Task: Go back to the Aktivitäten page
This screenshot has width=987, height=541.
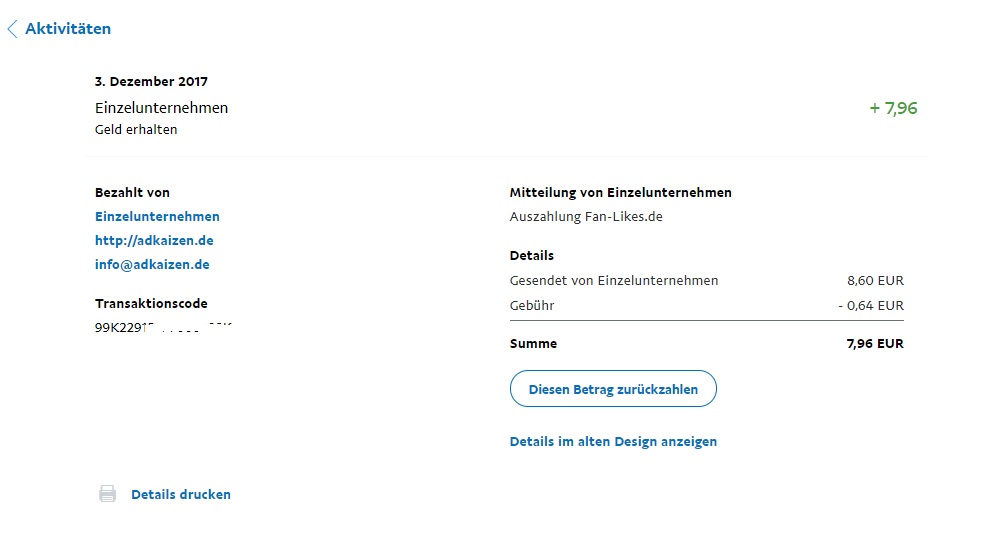Action: [x=68, y=29]
